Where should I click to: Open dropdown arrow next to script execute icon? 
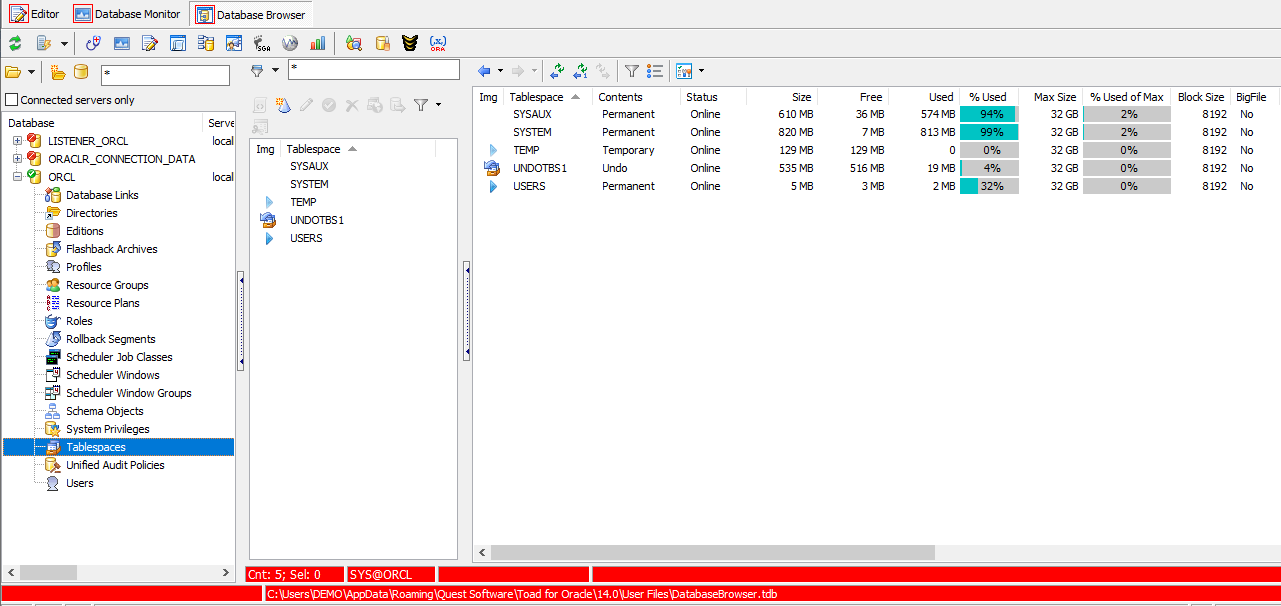tap(65, 44)
